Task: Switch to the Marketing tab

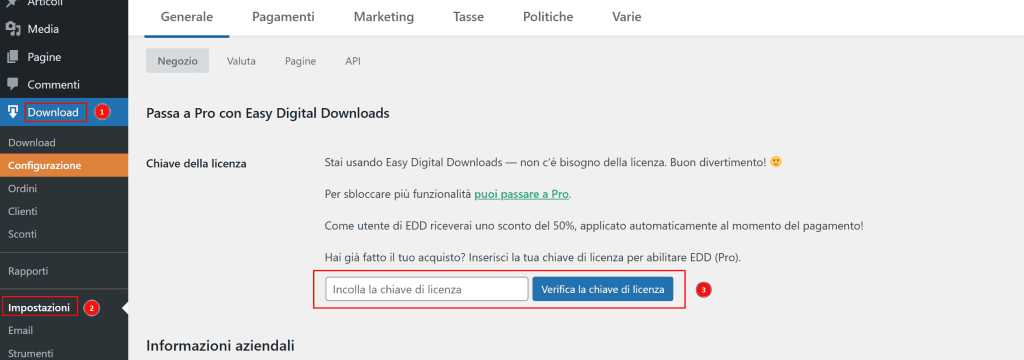Action: [384, 17]
